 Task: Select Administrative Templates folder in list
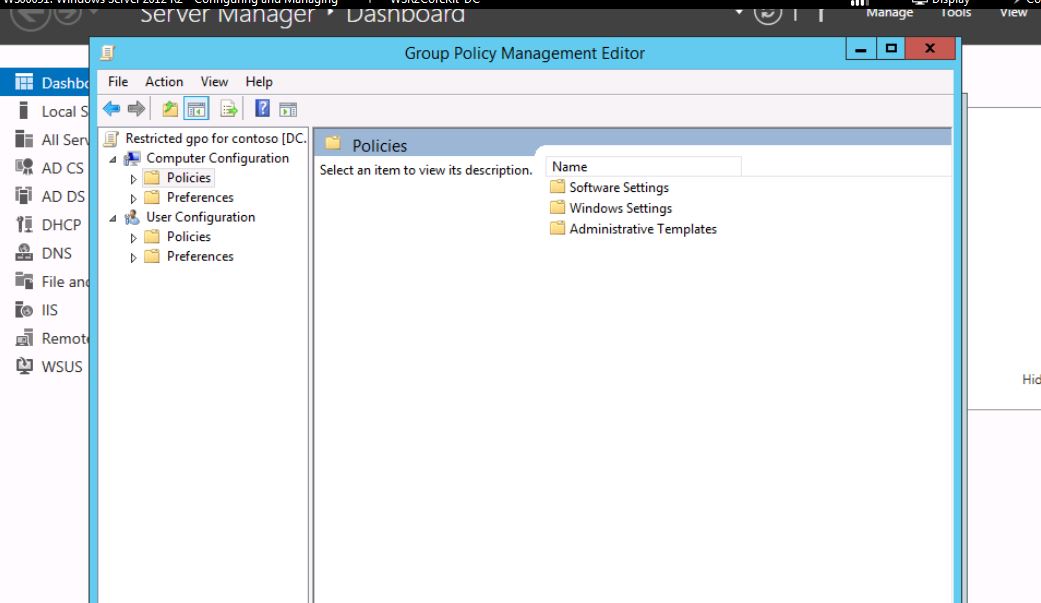click(642, 229)
